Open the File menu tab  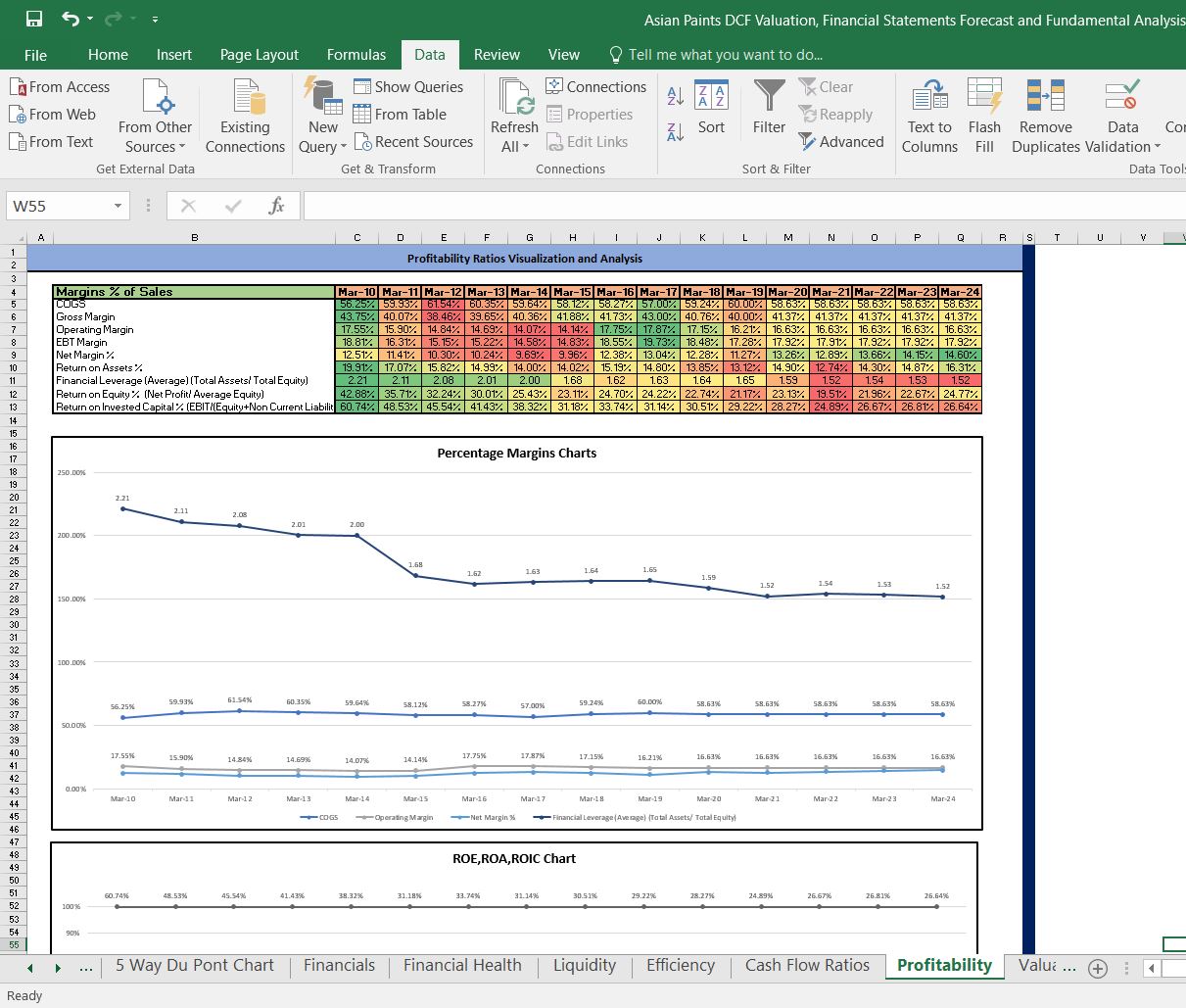pos(35,55)
